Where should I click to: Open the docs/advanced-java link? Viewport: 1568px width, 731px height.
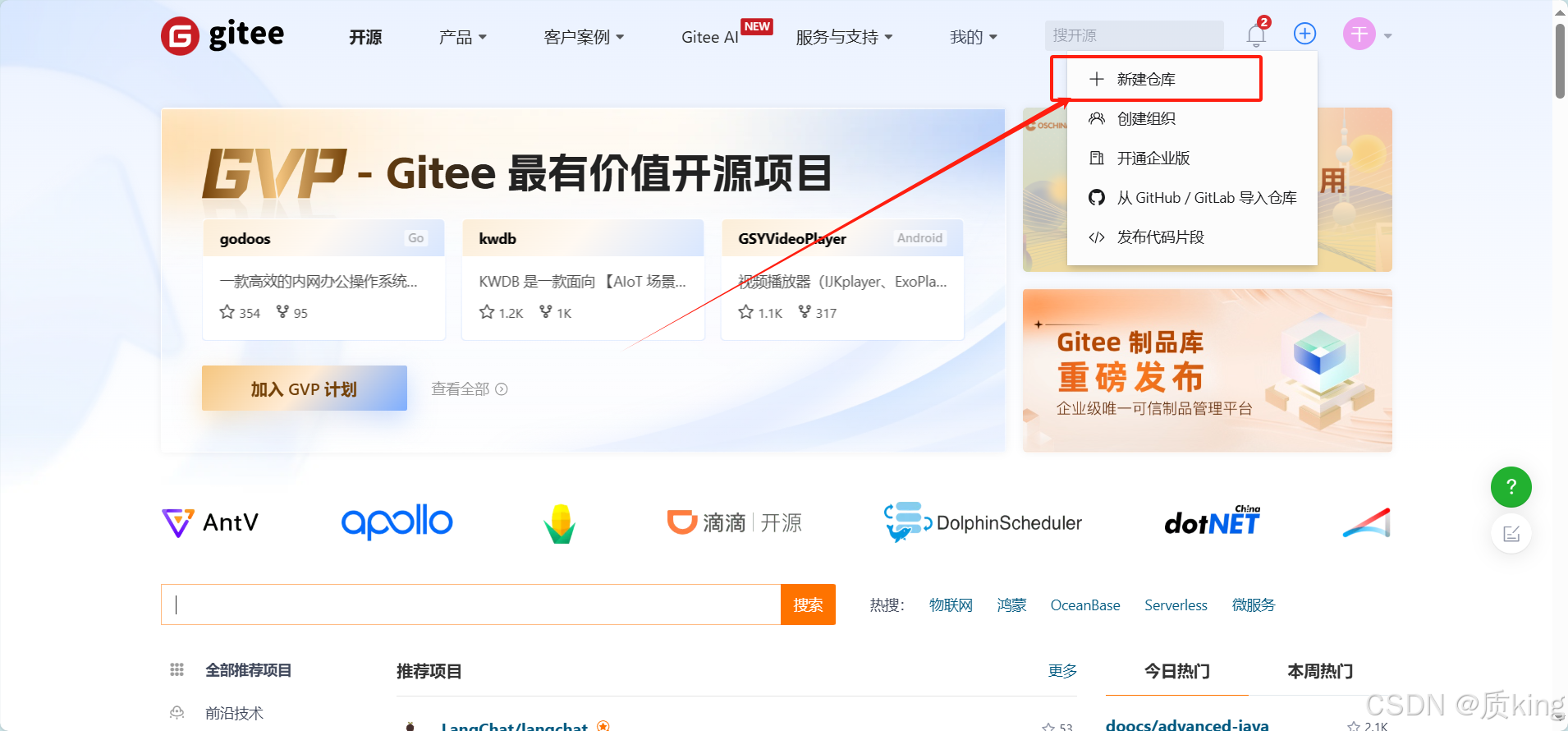pyautogui.click(x=1187, y=724)
